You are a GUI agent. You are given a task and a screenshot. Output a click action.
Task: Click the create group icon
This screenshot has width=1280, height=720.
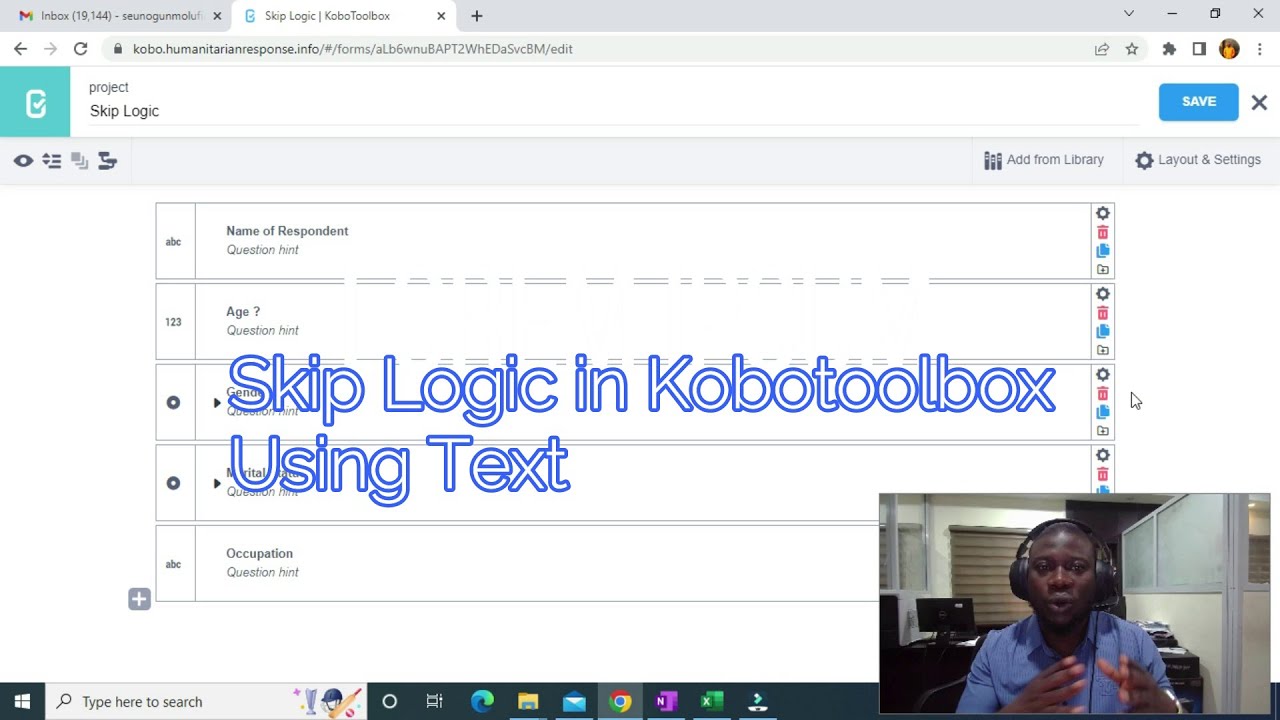tap(79, 160)
